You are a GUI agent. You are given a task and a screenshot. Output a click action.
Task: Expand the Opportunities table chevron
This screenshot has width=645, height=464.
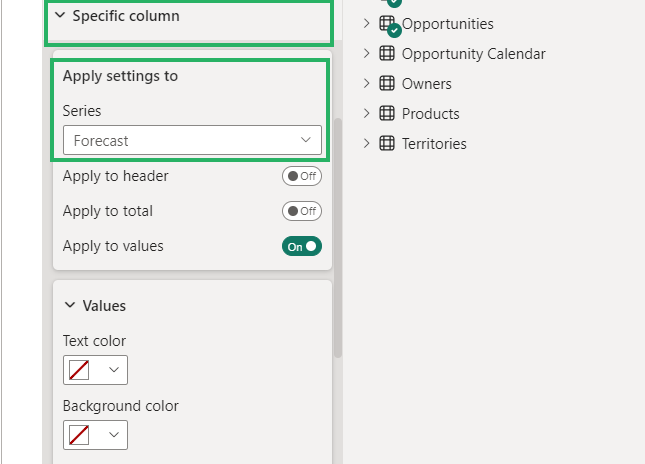coord(366,23)
